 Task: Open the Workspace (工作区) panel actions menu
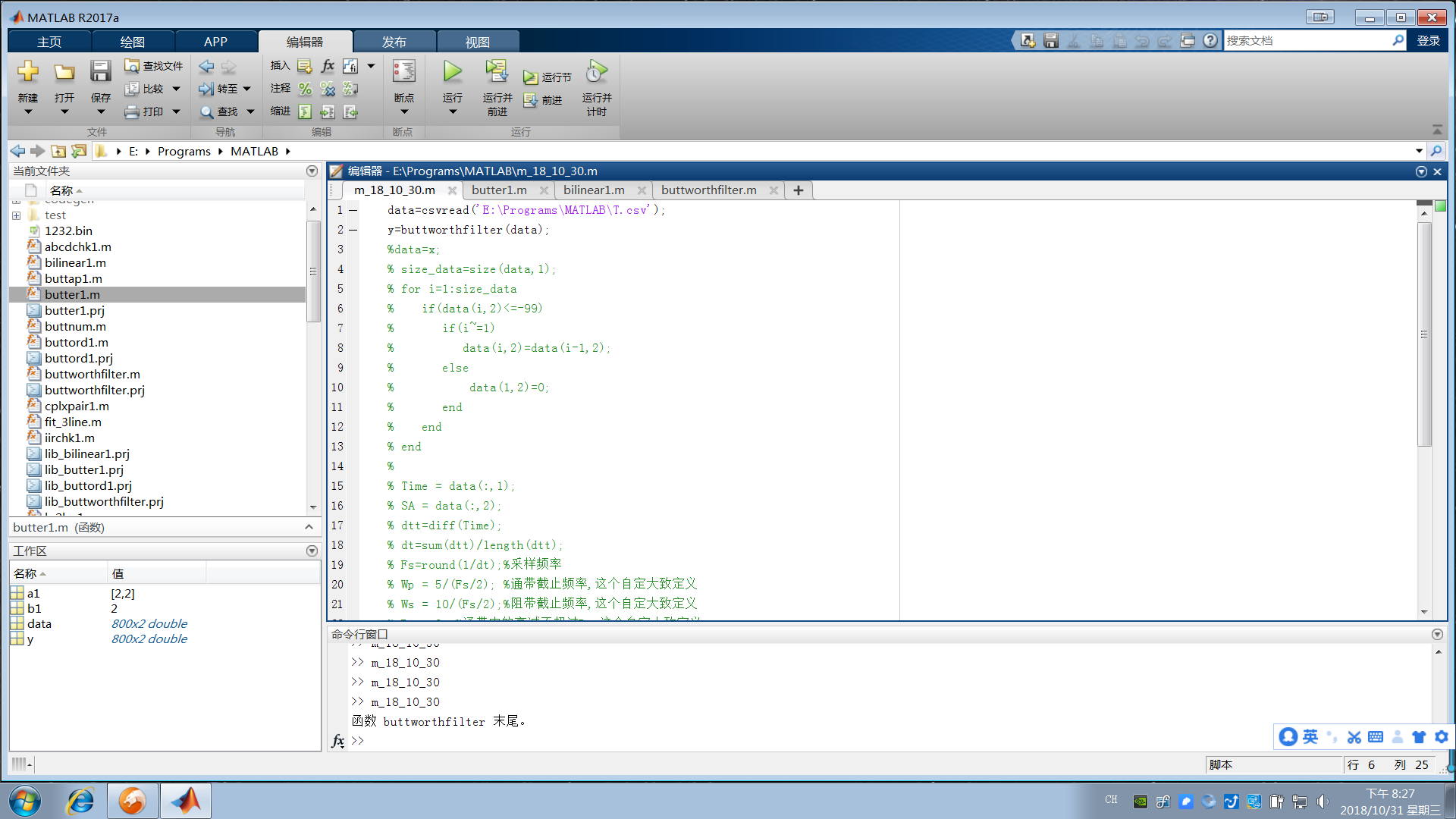tap(312, 551)
